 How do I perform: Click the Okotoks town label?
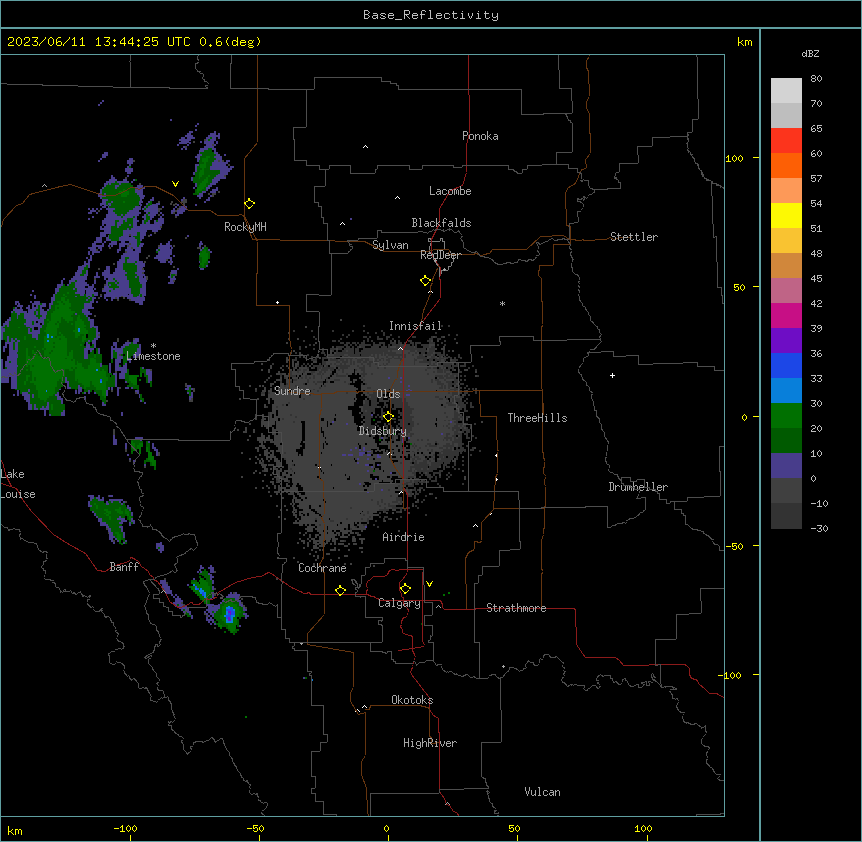point(412,700)
